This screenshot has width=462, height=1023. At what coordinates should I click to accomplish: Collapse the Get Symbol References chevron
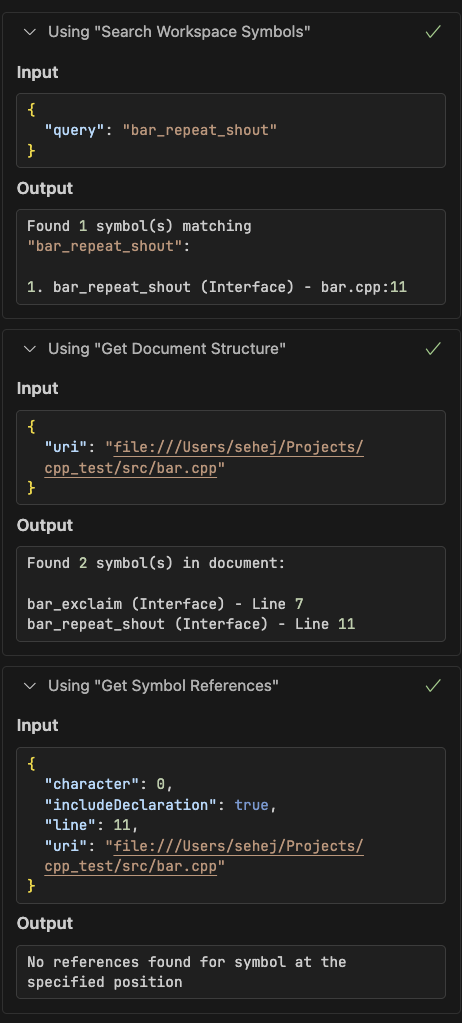pos(29,686)
